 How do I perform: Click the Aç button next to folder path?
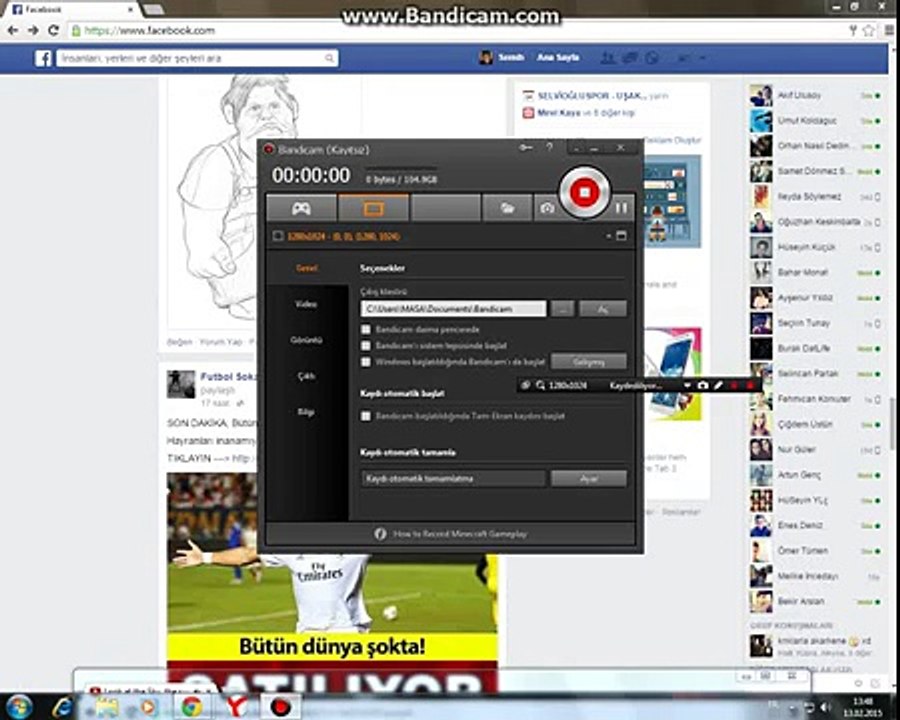[603, 309]
